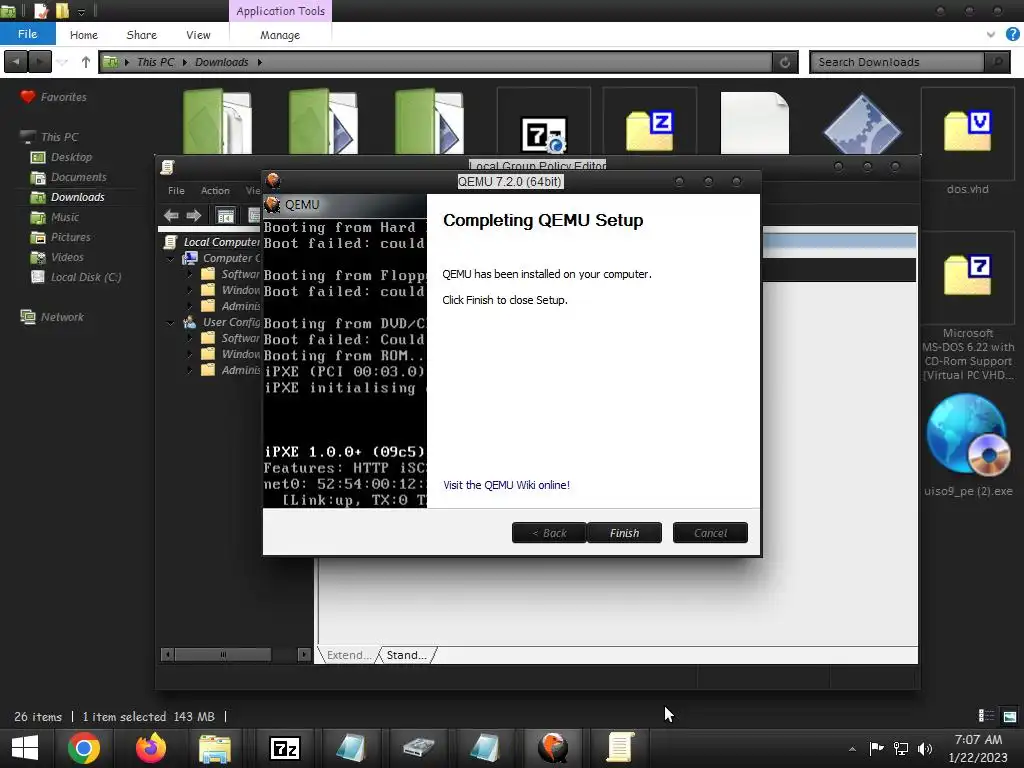The image size is (1024, 768).
Task: Click the Explorer Back navigation arrow
Action: coord(16,62)
